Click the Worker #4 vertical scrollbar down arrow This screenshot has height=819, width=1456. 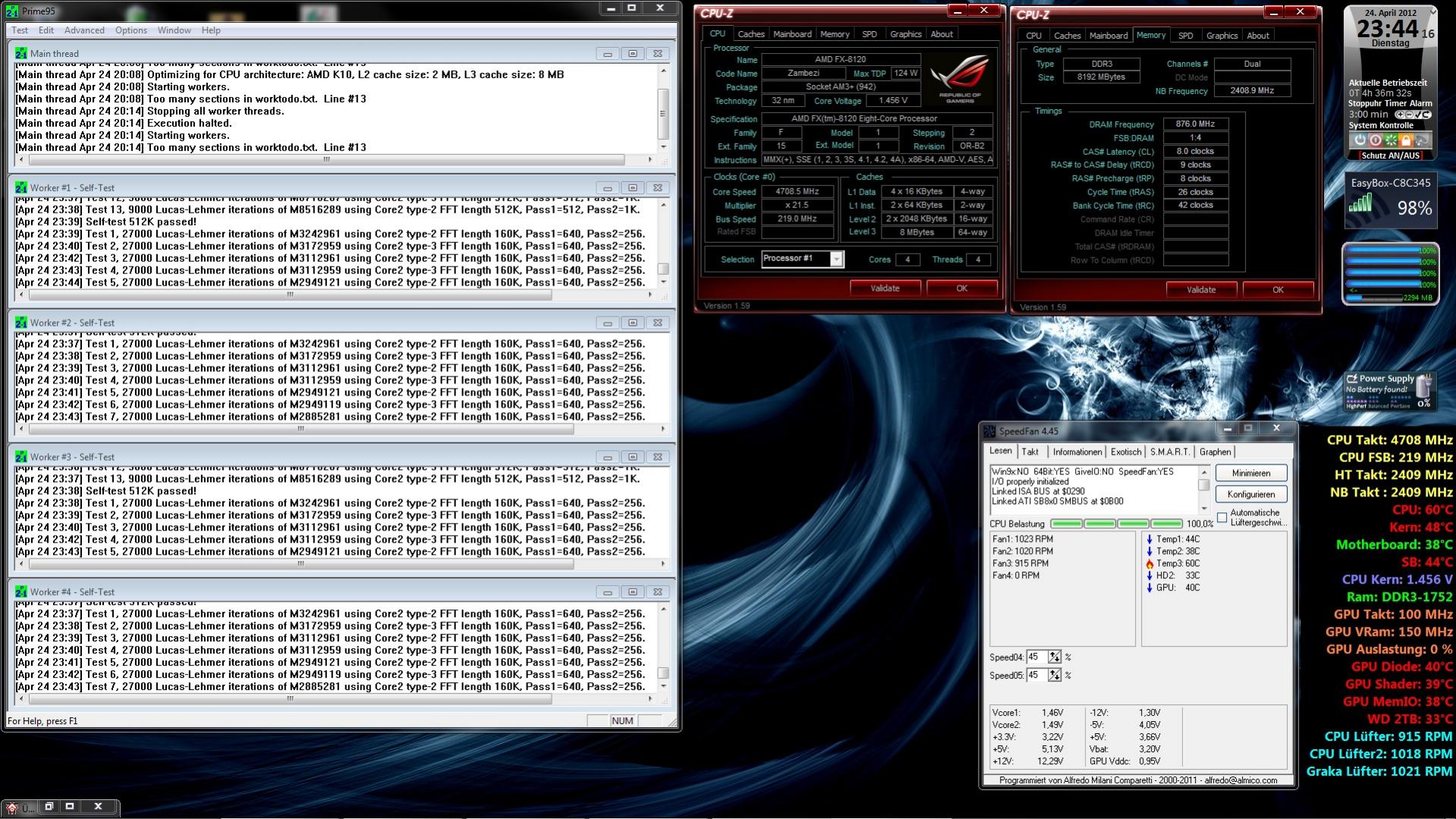663,687
